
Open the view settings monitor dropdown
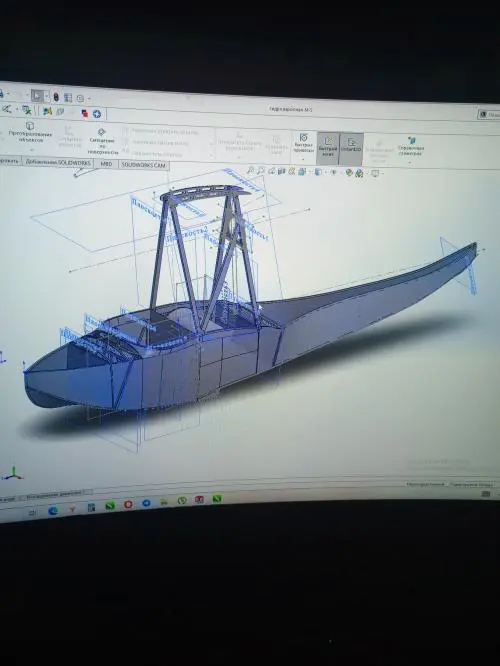376,173
